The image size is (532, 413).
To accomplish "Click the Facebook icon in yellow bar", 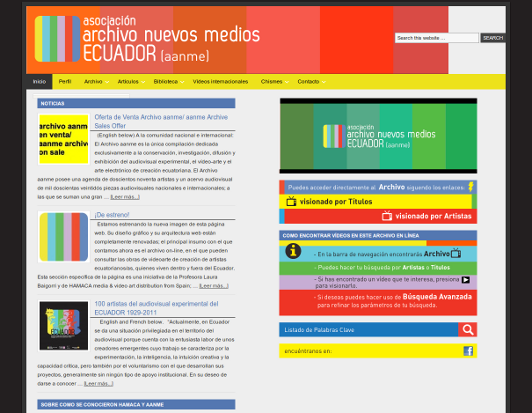I will click(468, 351).
